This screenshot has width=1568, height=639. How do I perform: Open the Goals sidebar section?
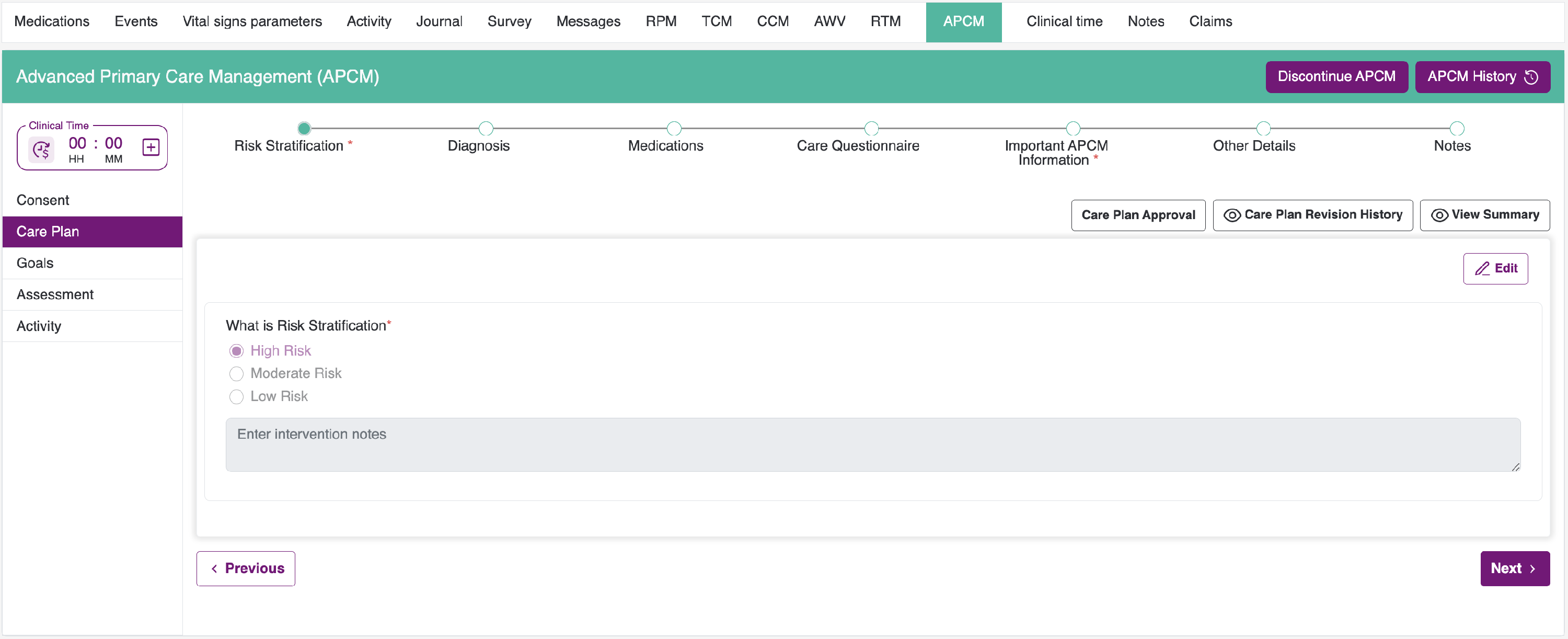[36, 263]
